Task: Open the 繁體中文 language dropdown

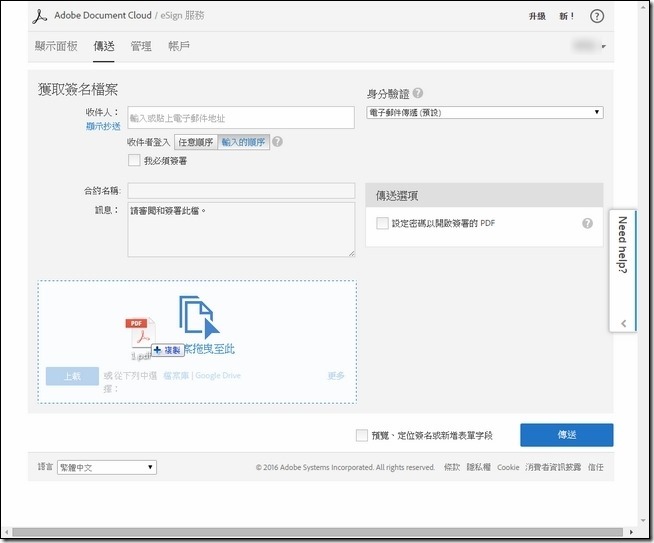Action: pyautogui.click(x=107, y=467)
